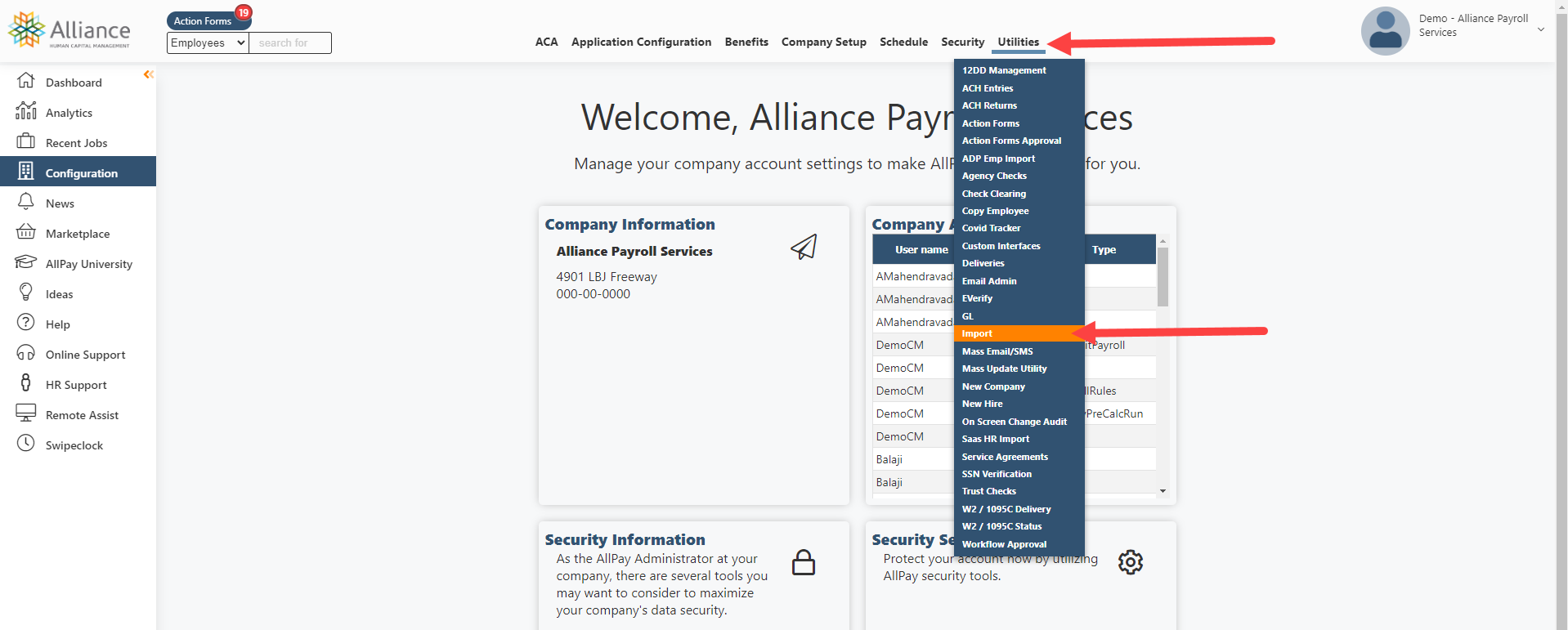Viewport: 1568px width, 630px height.
Task: Open the News bell icon
Action: 26,202
